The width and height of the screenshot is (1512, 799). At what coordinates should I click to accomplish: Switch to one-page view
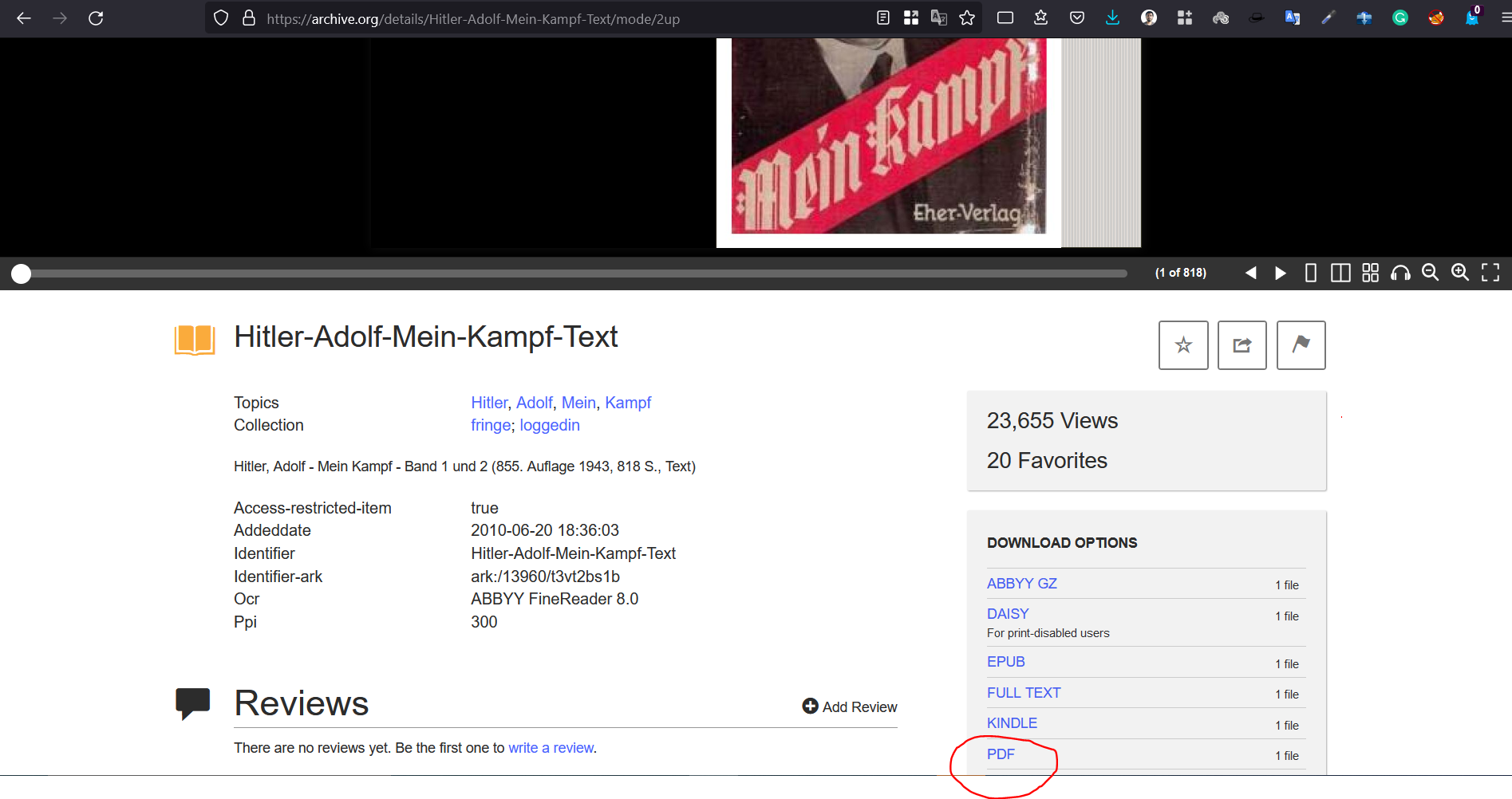pos(1310,273)
